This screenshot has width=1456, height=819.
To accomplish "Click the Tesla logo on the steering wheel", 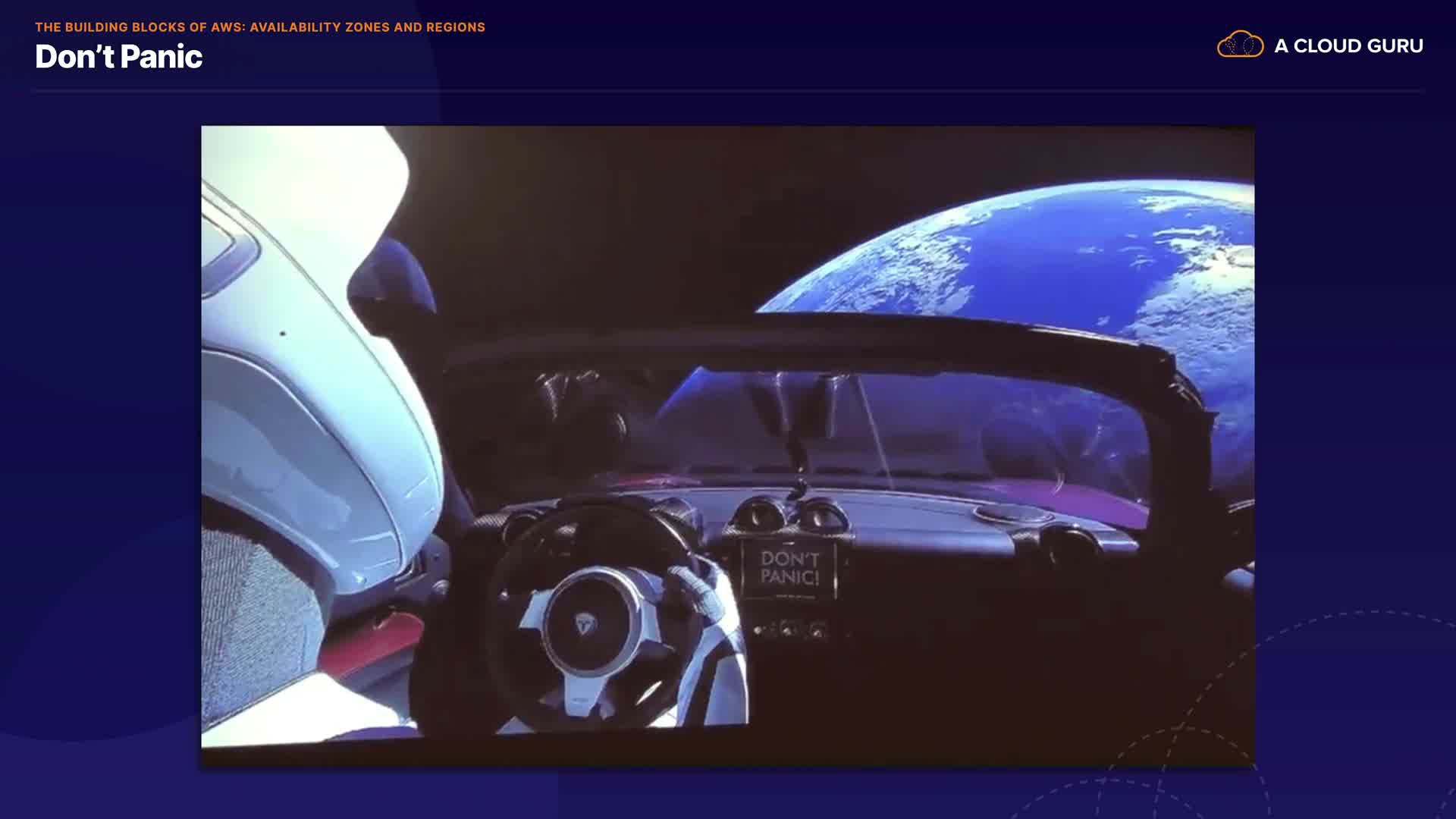I will 585,624.
